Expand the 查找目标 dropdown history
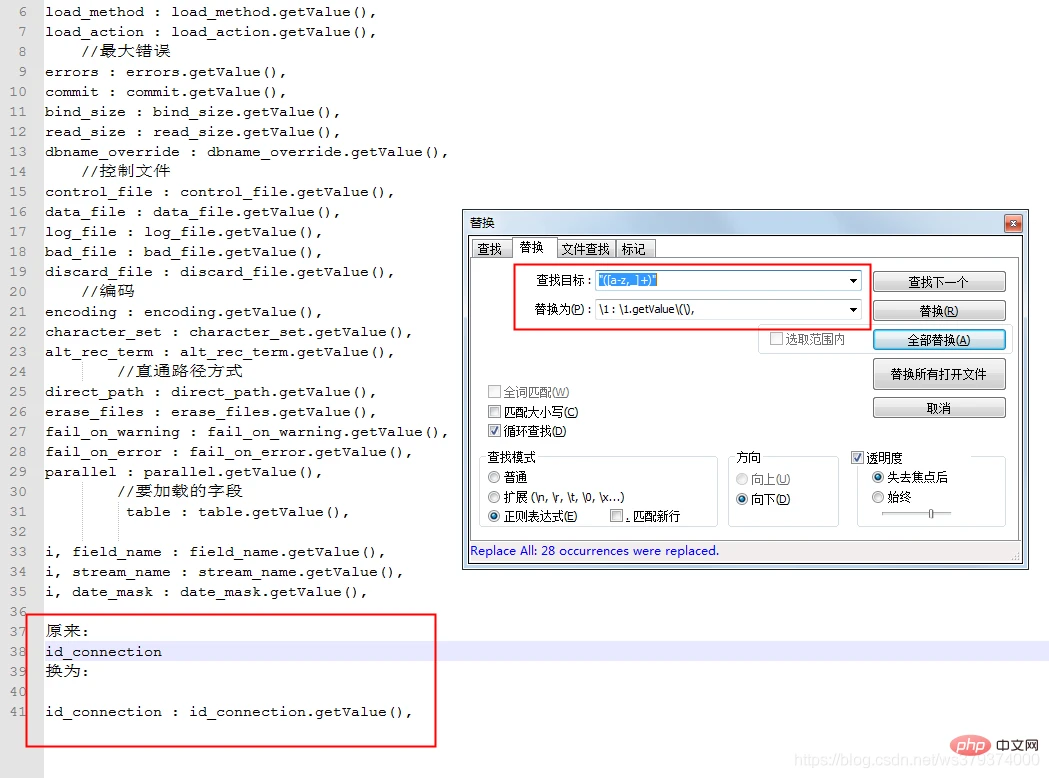 [x=853, y=282]
